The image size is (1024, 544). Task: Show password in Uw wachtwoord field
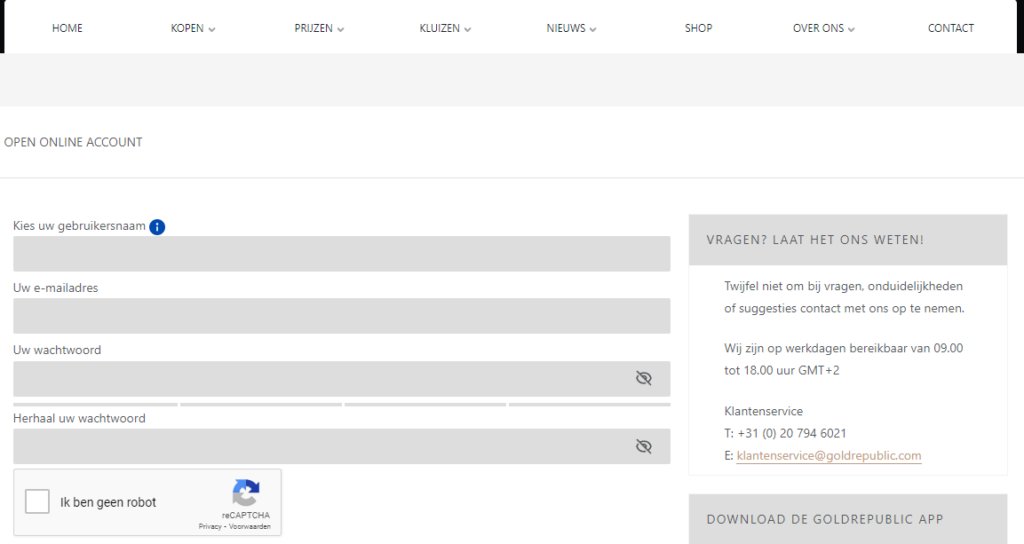coord(643,378)
